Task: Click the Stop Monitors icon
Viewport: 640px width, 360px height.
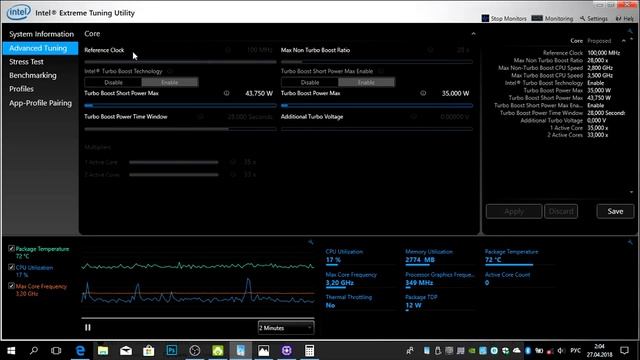Action: [485, 18]
